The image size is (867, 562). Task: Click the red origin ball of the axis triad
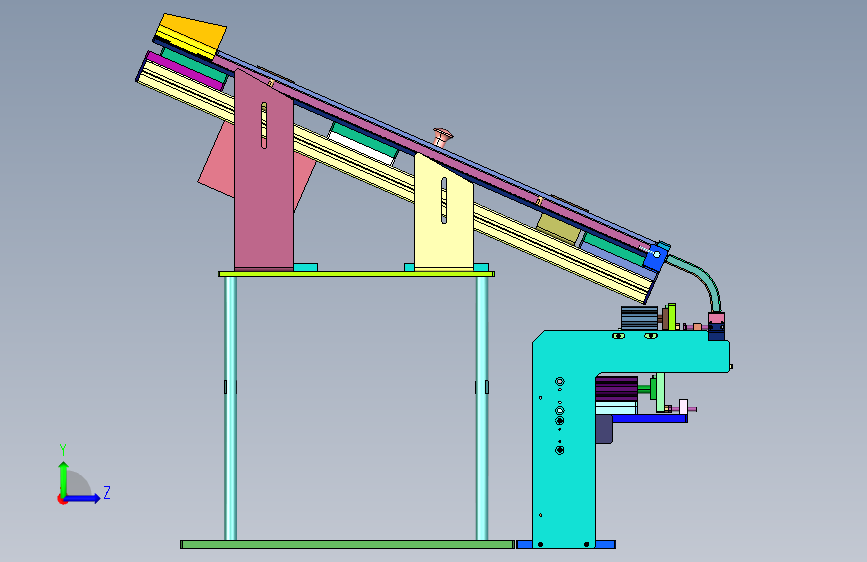pos(62,499)
